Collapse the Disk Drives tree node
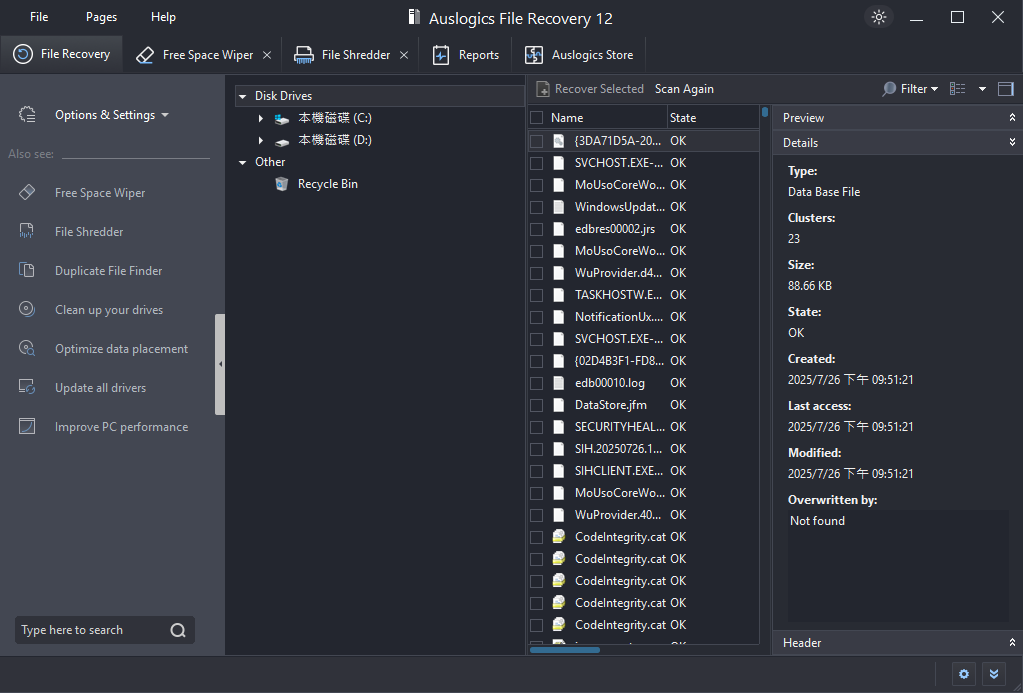Screen dimensions: 1023x693 point(243,96)
